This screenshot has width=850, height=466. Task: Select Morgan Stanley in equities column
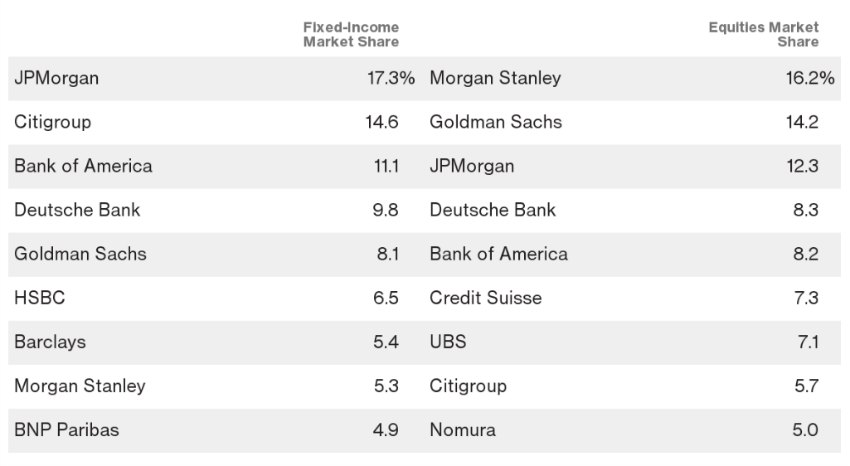coord(495,78)
